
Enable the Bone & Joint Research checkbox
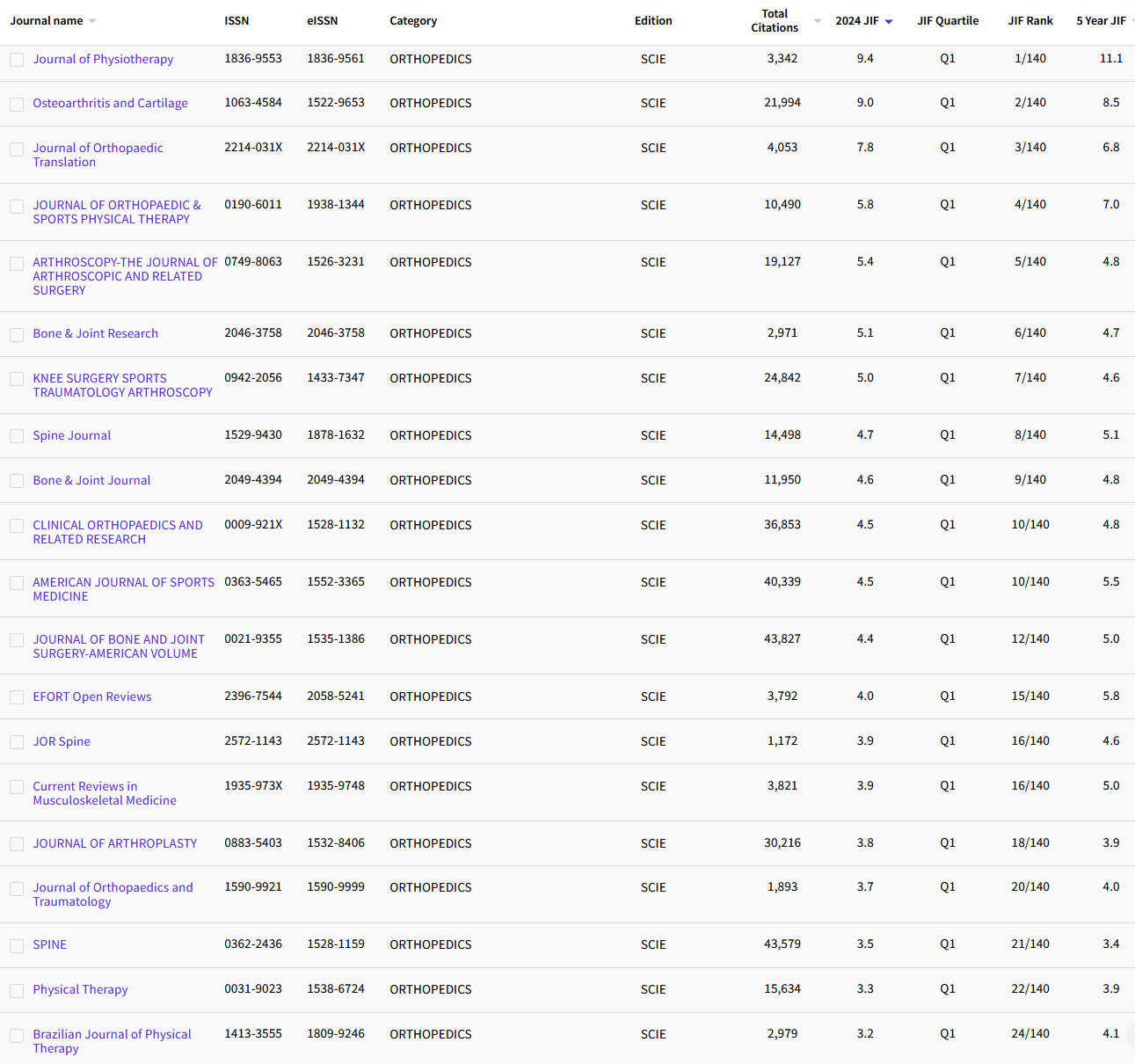pyautogui.click(x=17, y=334)
